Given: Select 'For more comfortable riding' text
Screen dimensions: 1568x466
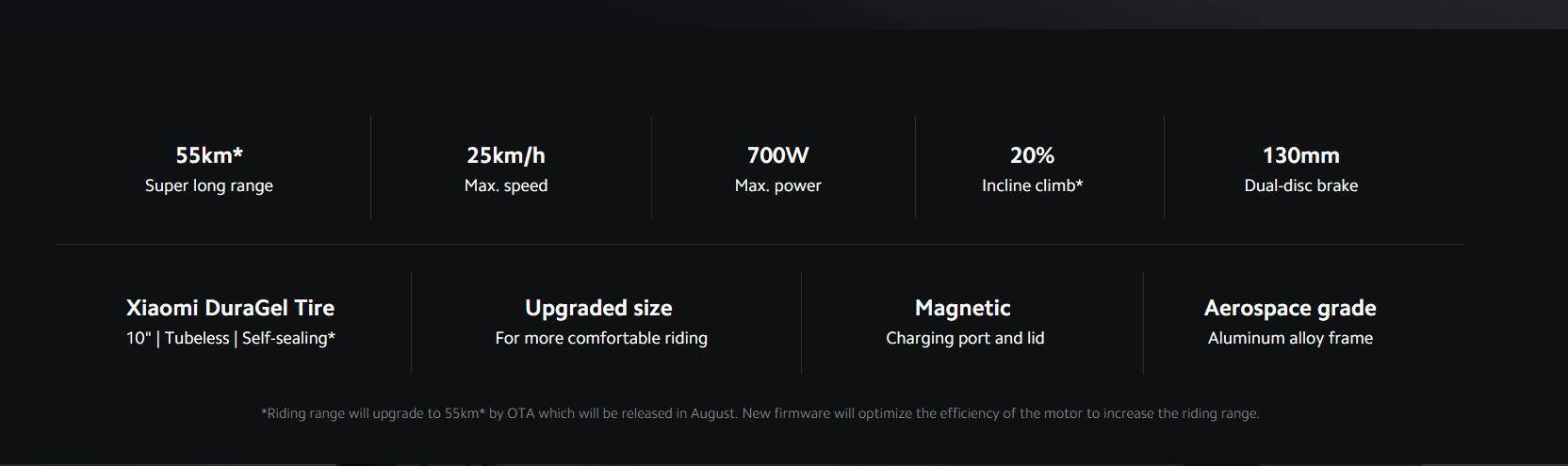Looking at the screenshot, I should tap(601, 338).
